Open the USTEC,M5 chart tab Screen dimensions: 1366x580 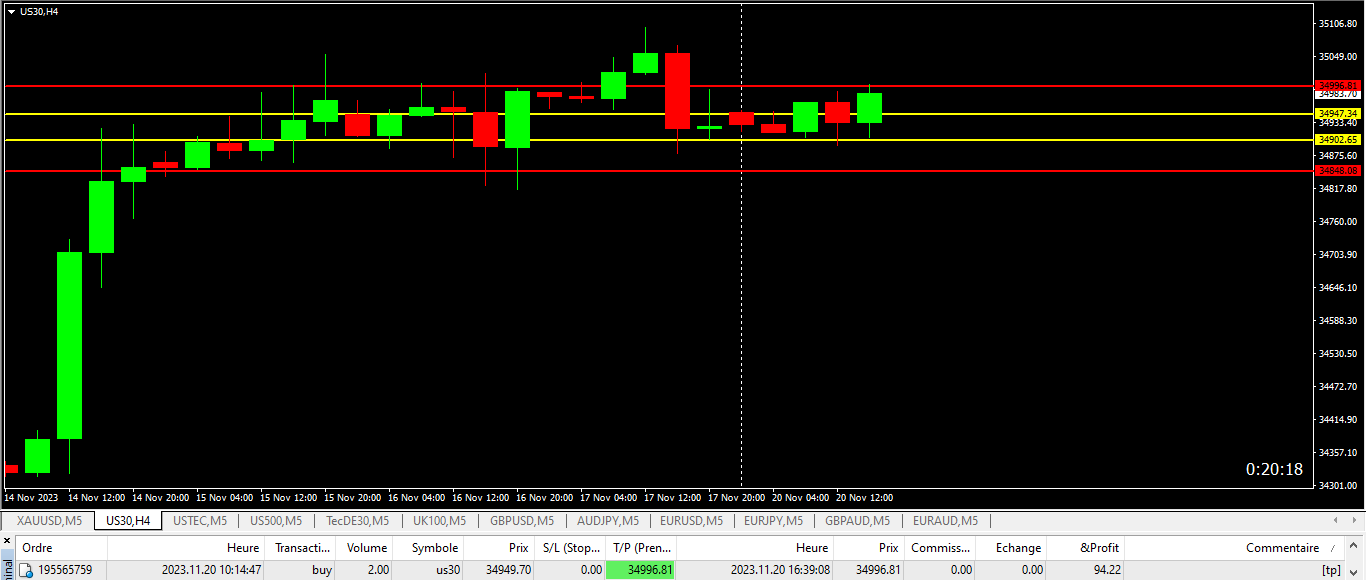(x=200, y=521)
